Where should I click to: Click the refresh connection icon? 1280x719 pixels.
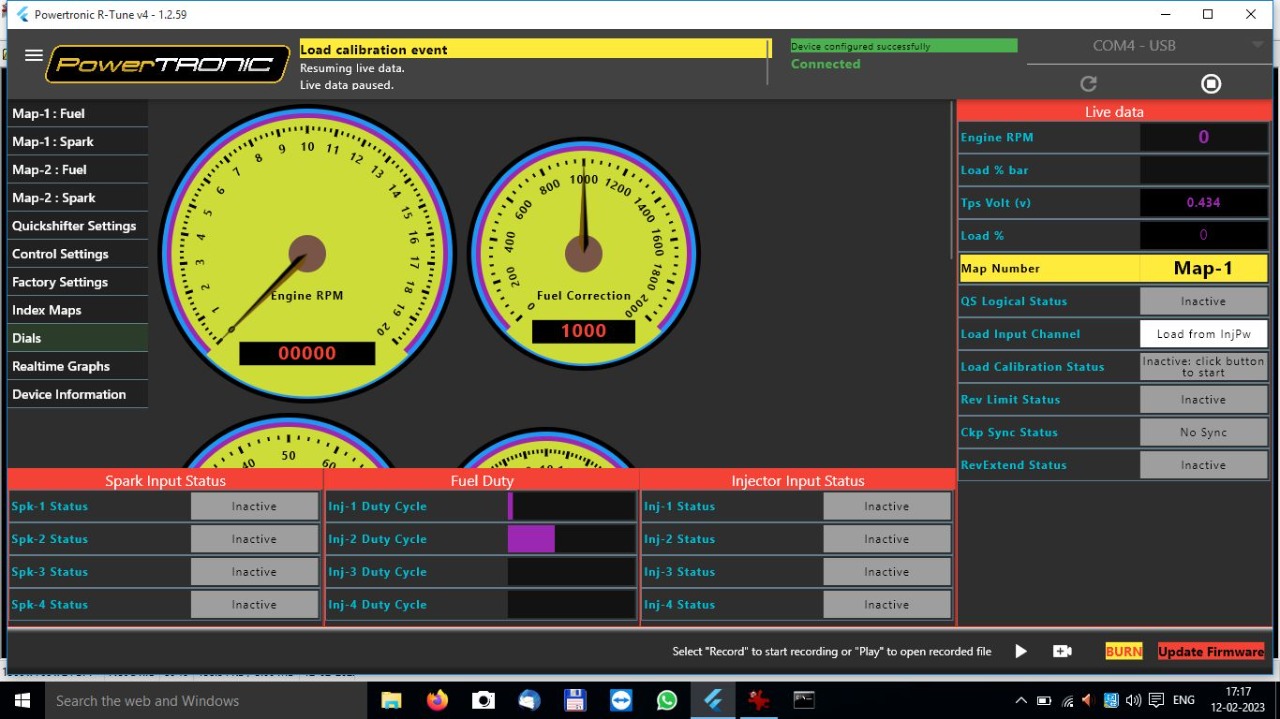(1089, 84)
